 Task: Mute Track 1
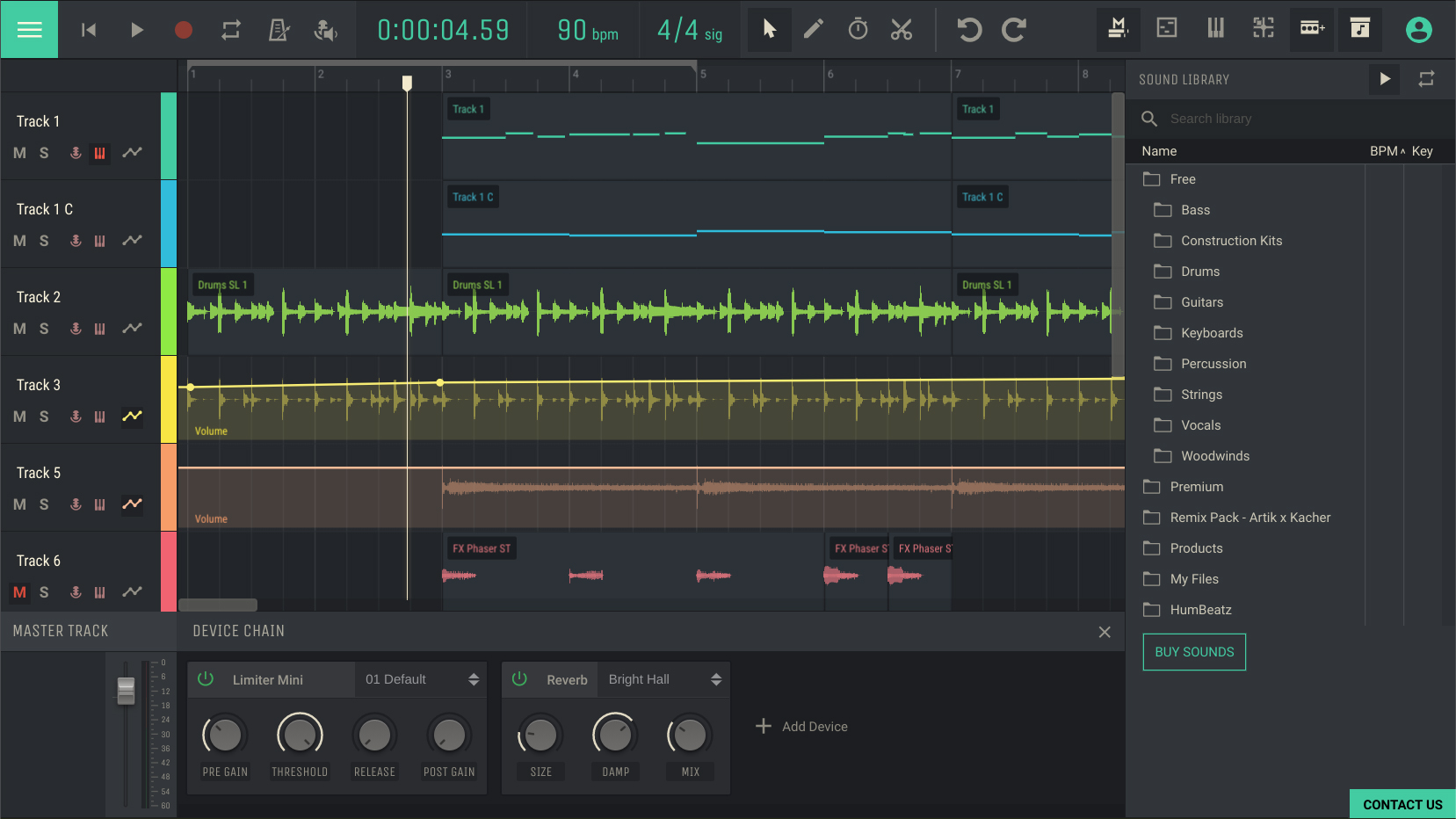19,153
